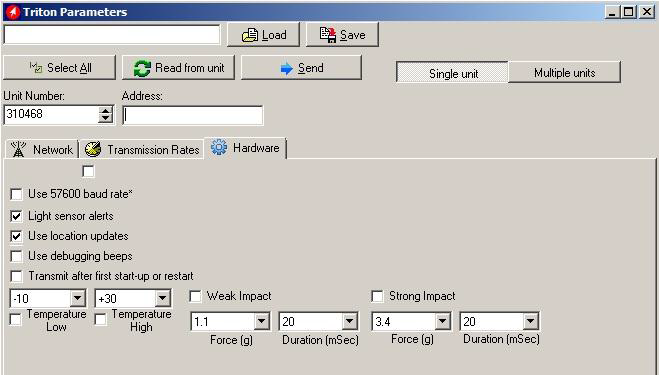Uncheck Light sensor alerts
659x375 pixels.
(x=16, y=216)
